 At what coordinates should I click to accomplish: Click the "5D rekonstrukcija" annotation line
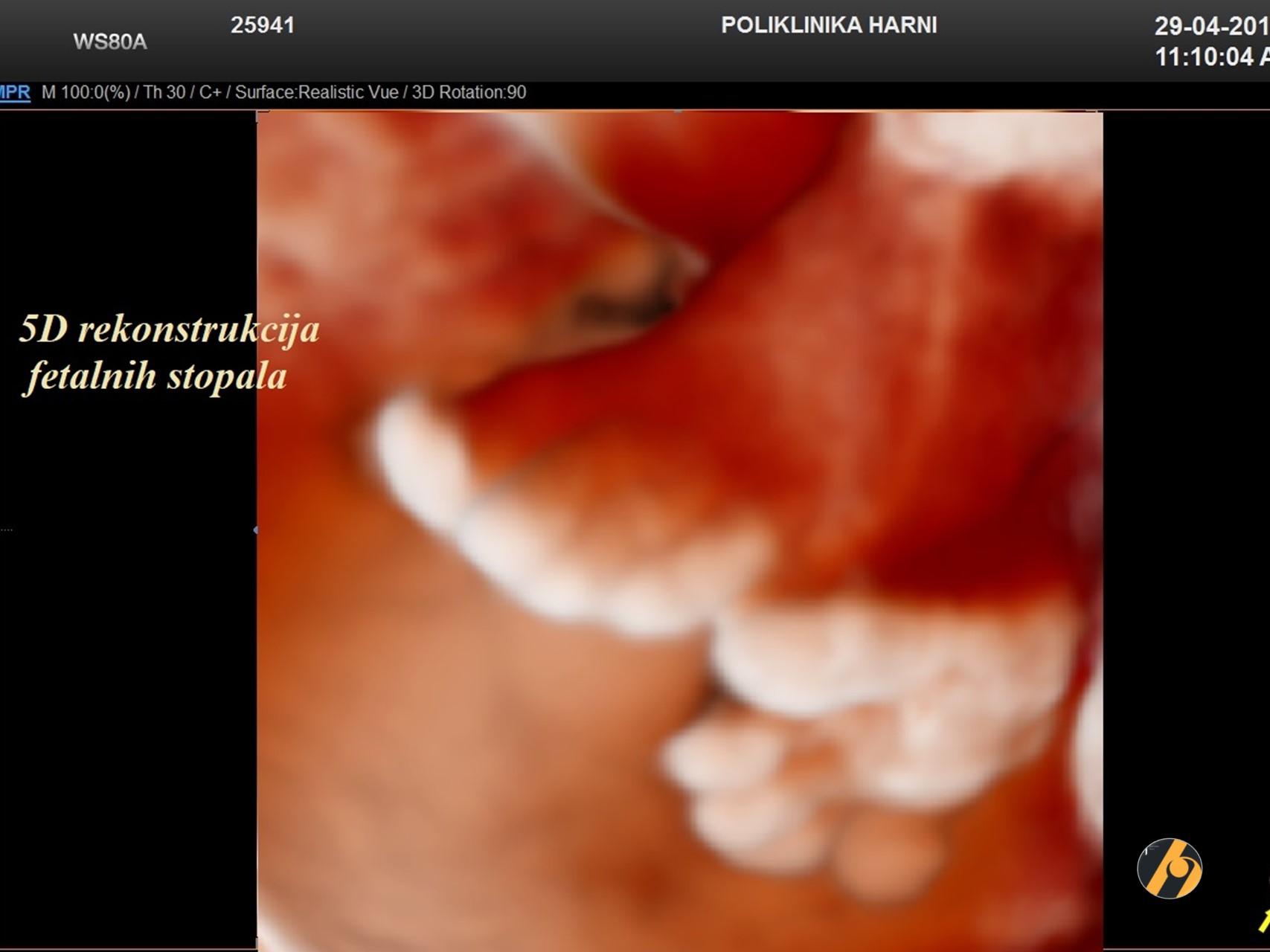click(170, 329)
